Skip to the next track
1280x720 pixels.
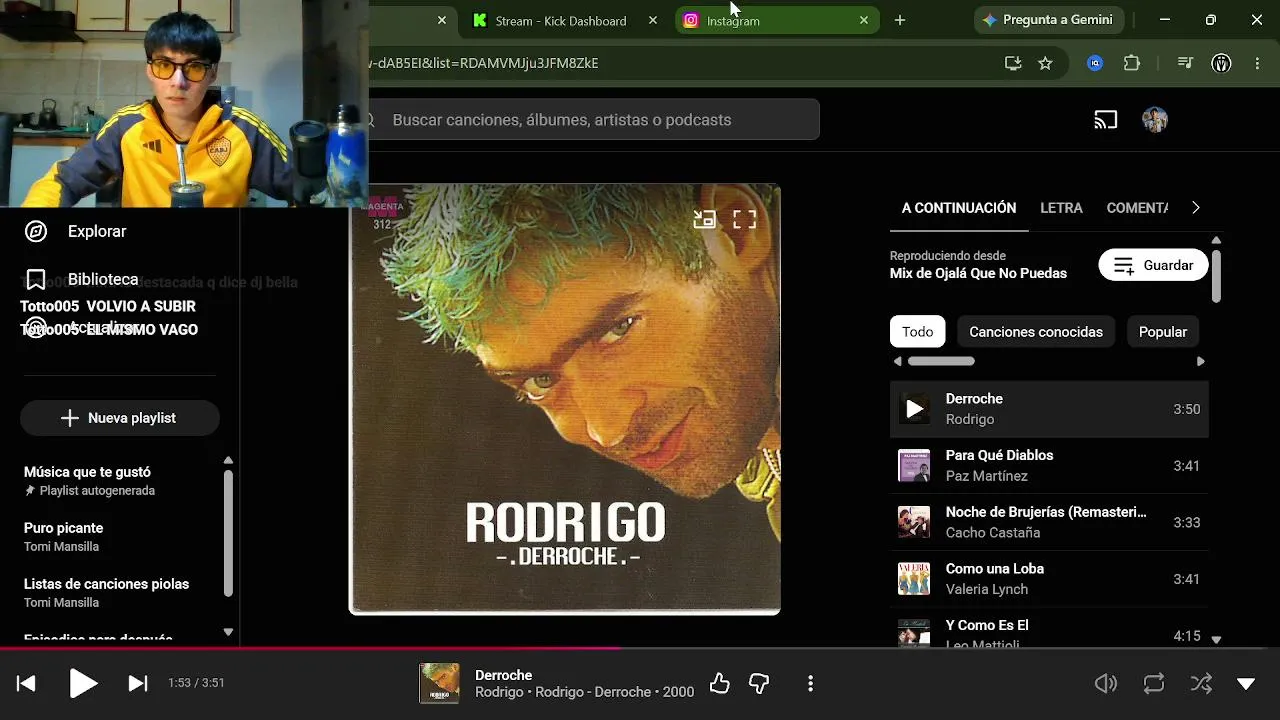(138, 683)
